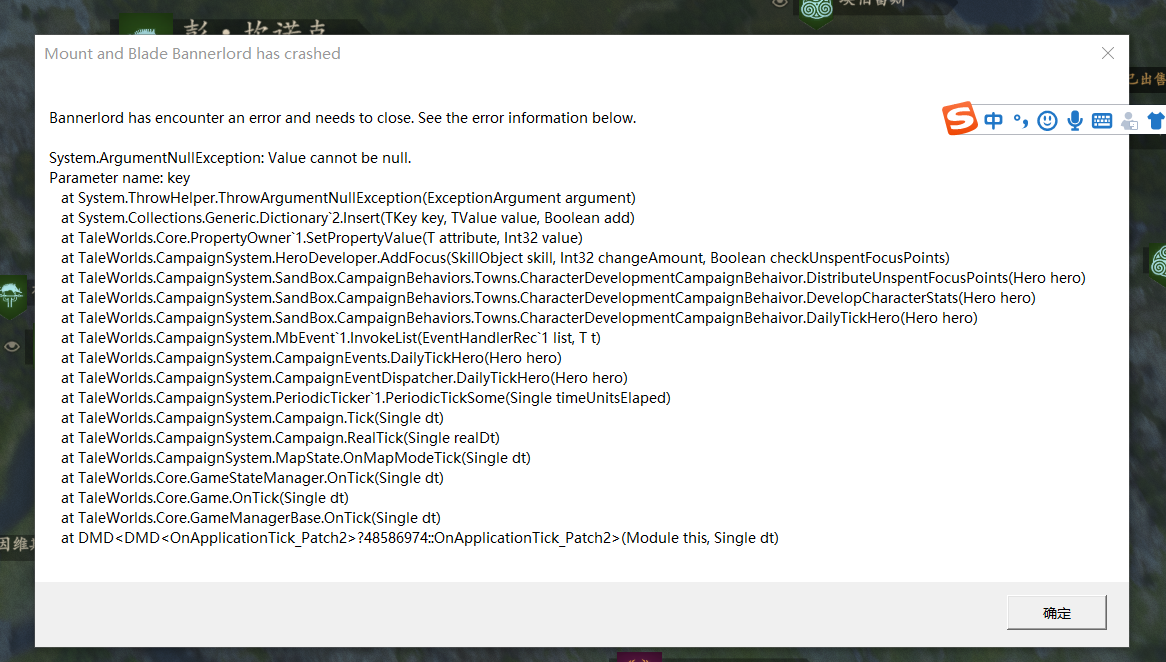Click the Game.OnTick(Single dt) trace line

point(204,498)
